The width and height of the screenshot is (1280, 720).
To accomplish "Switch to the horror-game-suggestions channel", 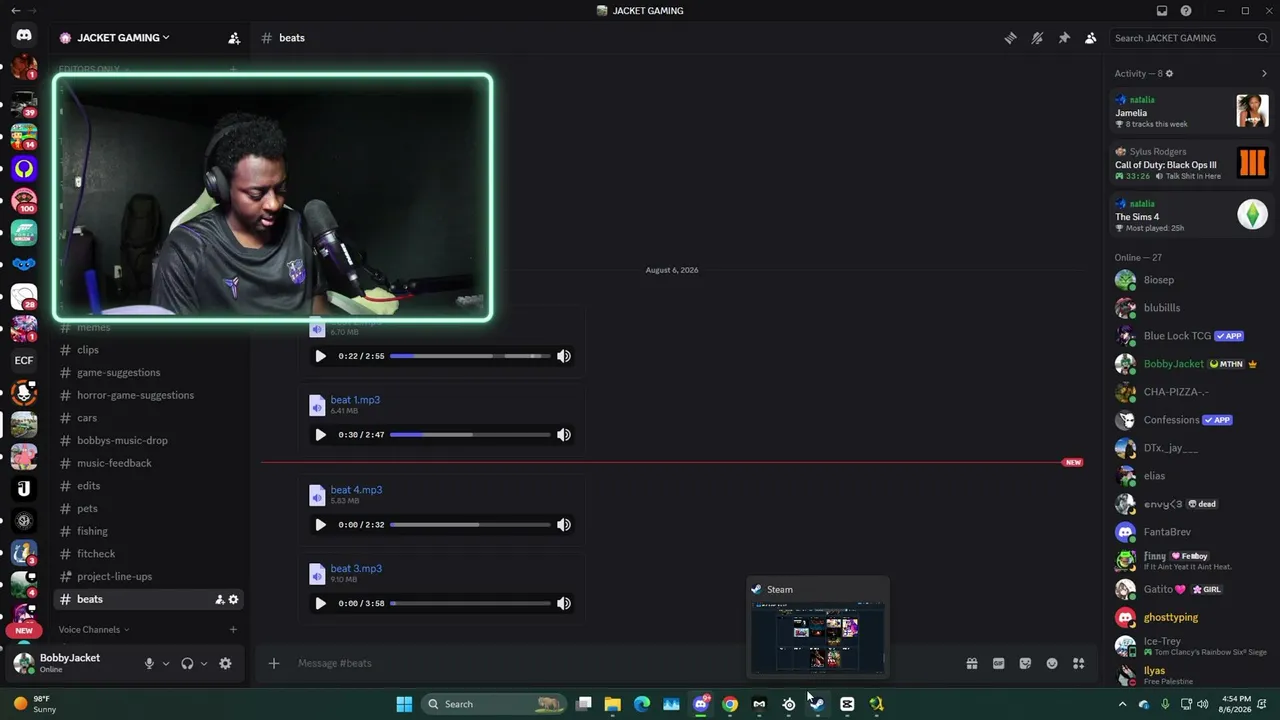I will pos(149,395).
